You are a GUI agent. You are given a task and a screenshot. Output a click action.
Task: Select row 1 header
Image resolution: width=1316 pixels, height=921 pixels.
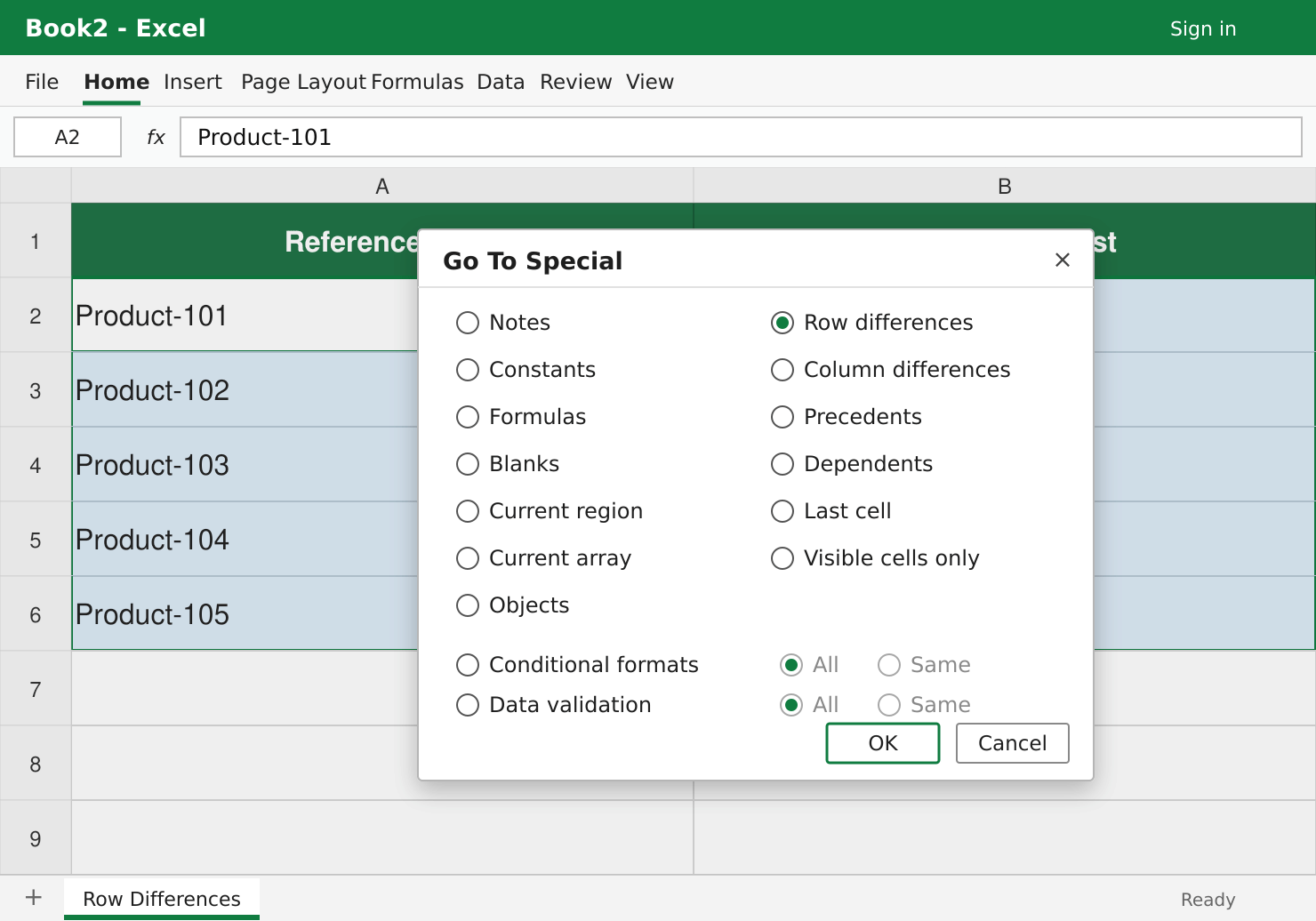pyautogui.click(x=36, y=241)
